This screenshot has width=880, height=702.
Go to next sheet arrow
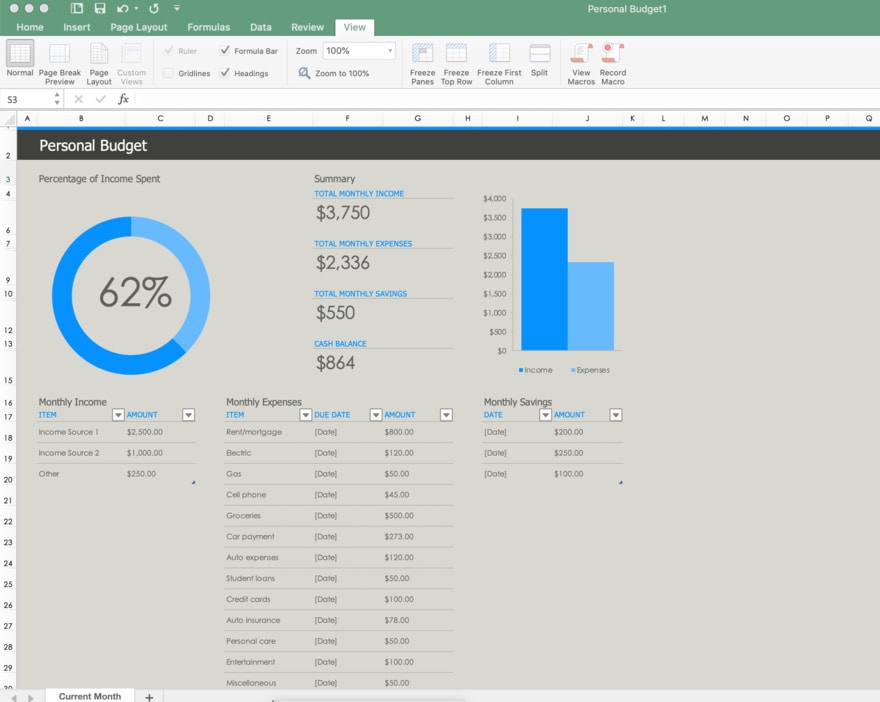(31, 698)
